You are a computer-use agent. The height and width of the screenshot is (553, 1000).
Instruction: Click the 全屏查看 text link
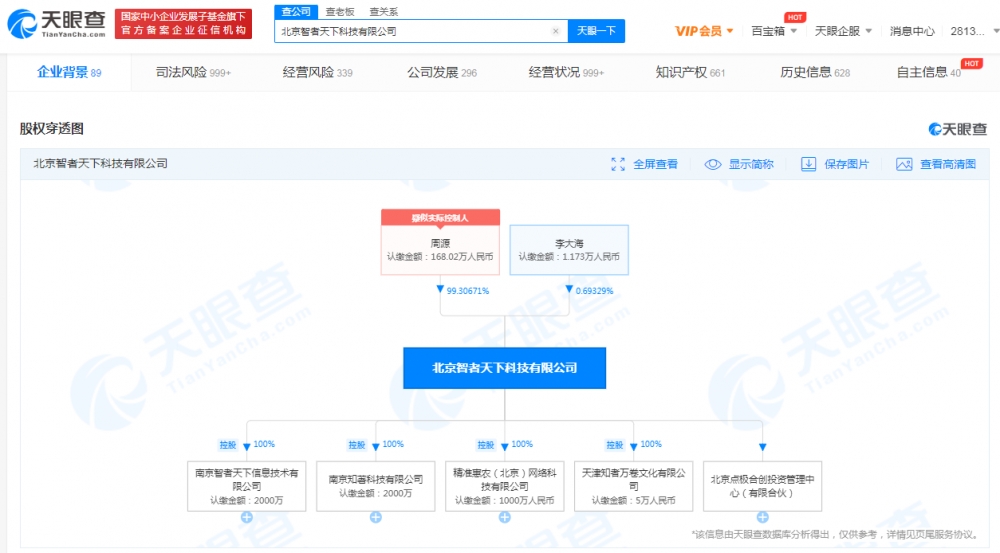point(655,165)
